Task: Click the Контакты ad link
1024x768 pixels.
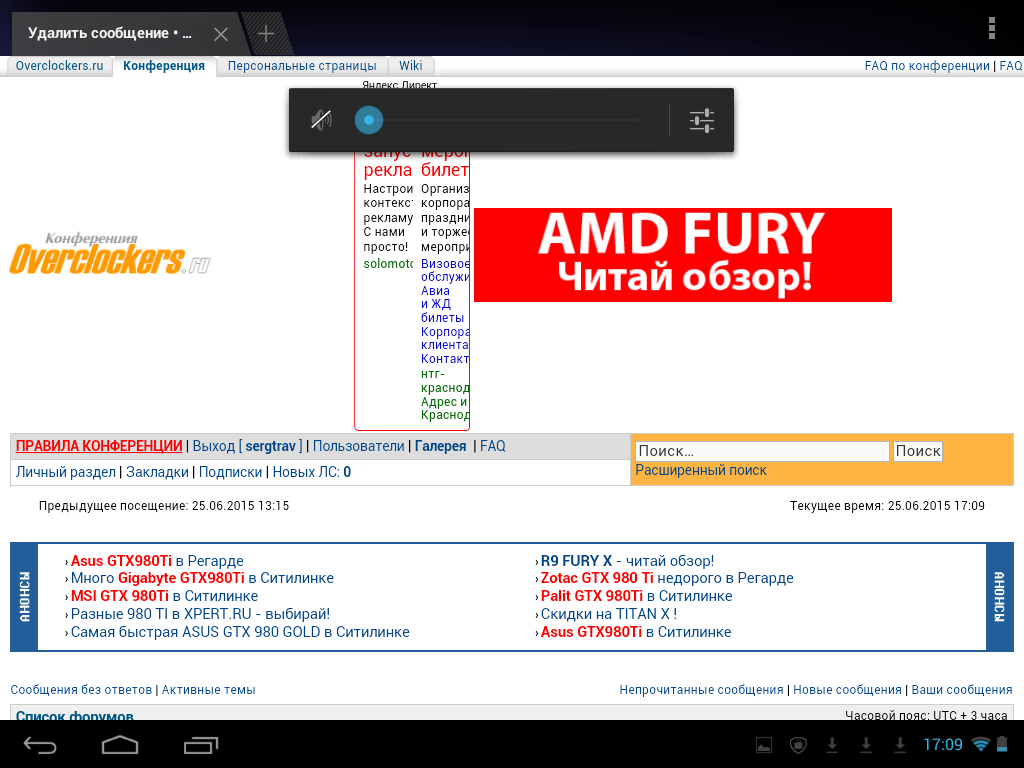Action: click(x=445, y=359)
